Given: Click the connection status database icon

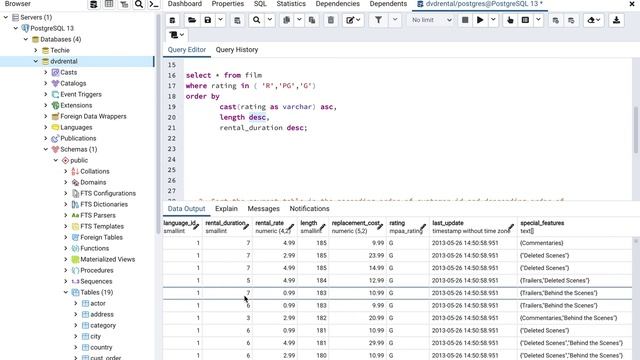Looking at the screenshot, I should pyautogui.click(x=173, y=20).
